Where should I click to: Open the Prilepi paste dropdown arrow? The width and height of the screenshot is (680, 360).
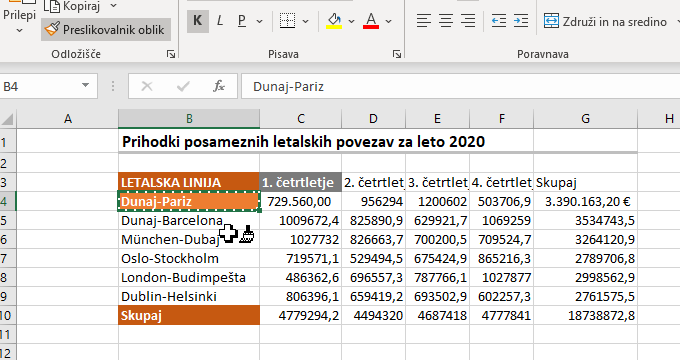coord(19,31)
